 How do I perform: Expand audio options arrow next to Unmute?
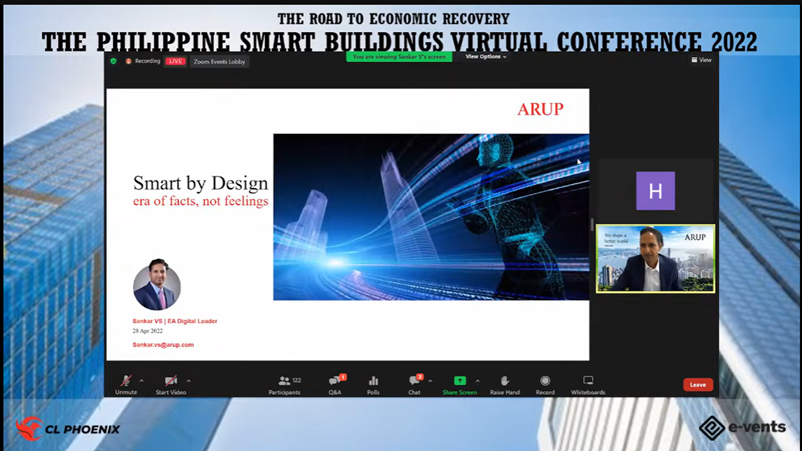tap(142, 381)
